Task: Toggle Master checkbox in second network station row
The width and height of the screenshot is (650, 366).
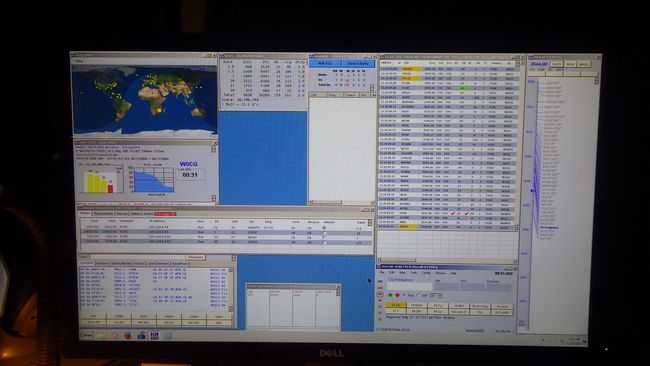Action: point(325,233)
